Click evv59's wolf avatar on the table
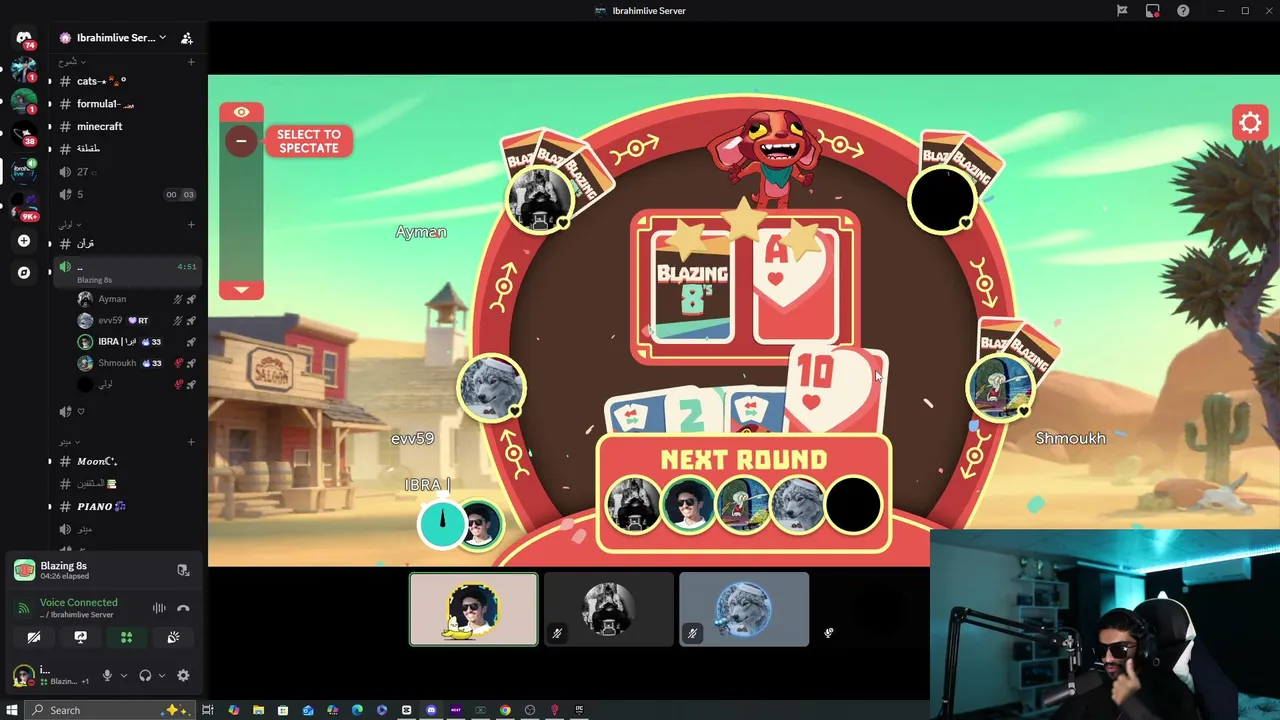Image resolution: width=1280 pixels, height=720 pixels. tap(491, 388)
